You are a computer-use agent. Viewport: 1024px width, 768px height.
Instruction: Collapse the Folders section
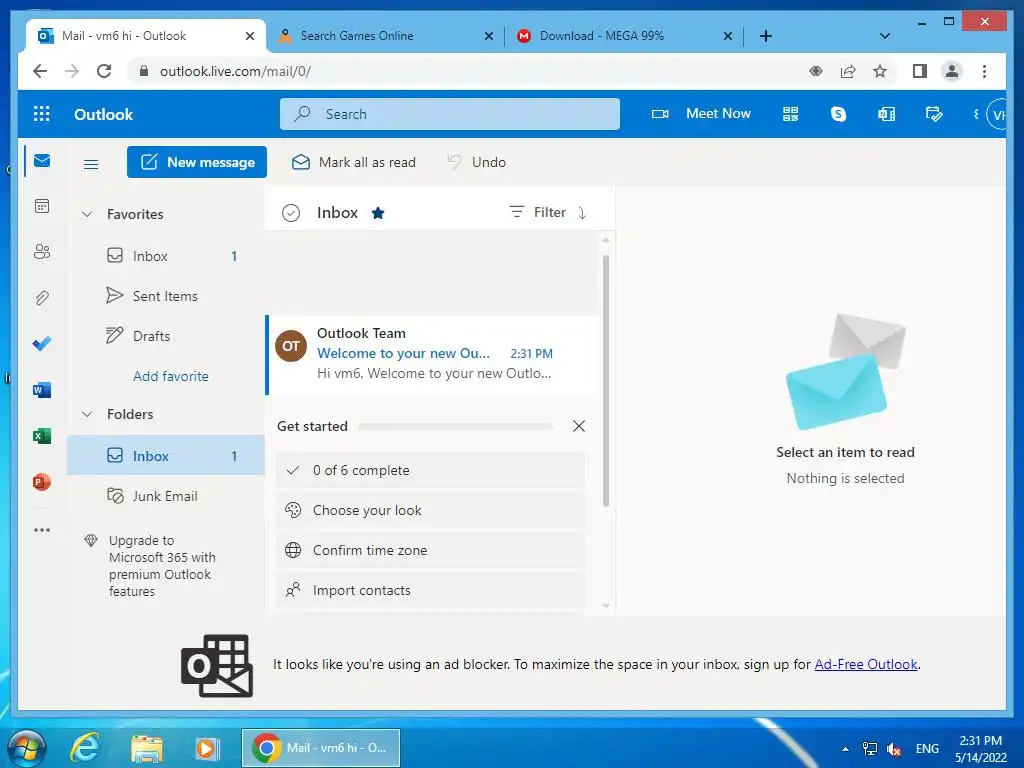pos(87,414)
